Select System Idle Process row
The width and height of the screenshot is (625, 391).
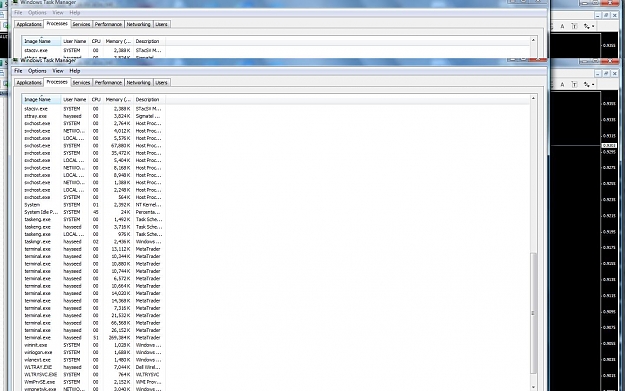pos(94,212)
